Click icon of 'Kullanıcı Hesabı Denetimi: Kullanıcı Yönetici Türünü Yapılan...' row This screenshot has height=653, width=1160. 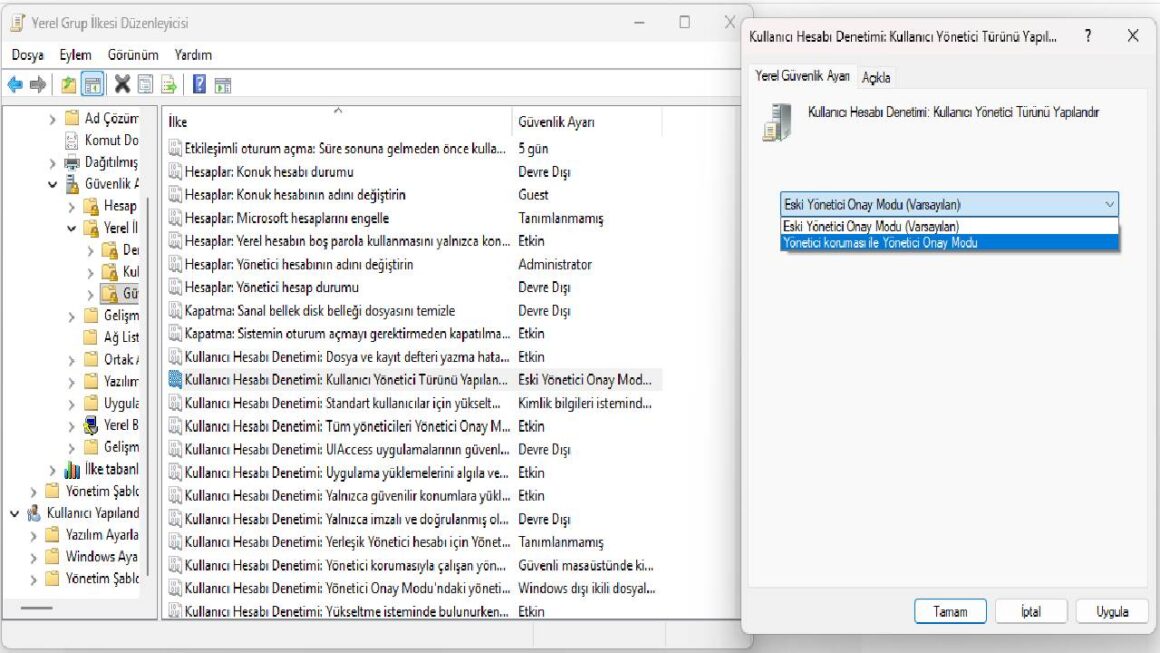click(175, 379)
